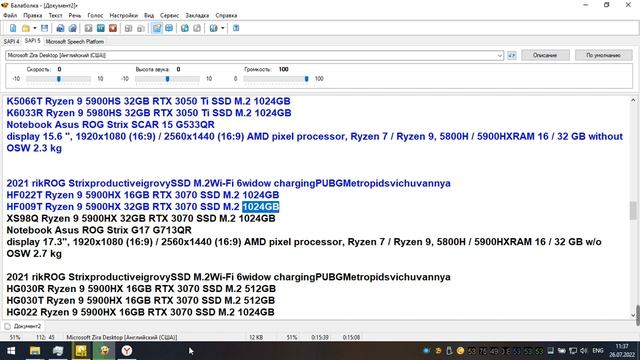Save the document with the floppy disk icon

pos(44,28)
